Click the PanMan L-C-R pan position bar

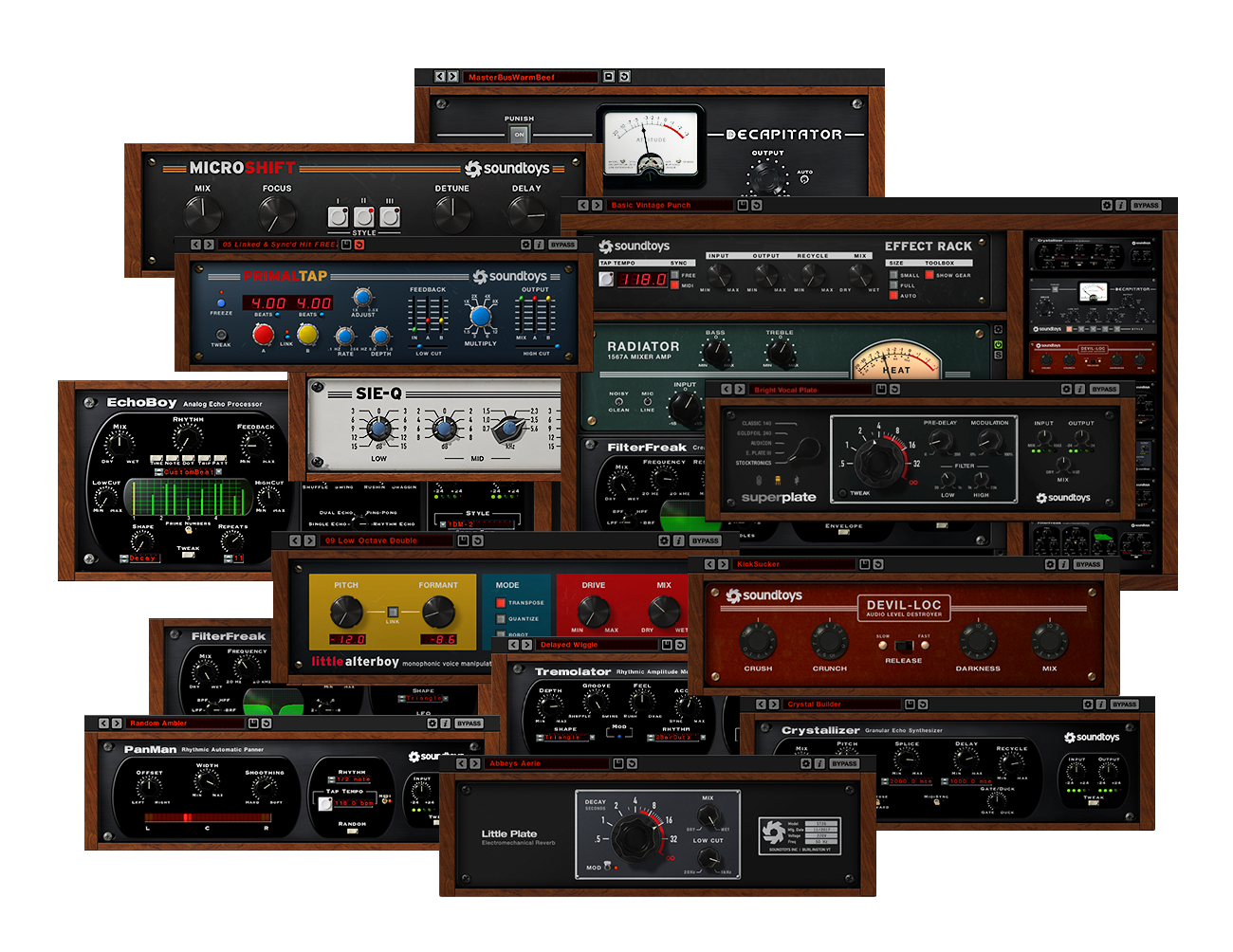pyautogui.click(x=207, y=817)
